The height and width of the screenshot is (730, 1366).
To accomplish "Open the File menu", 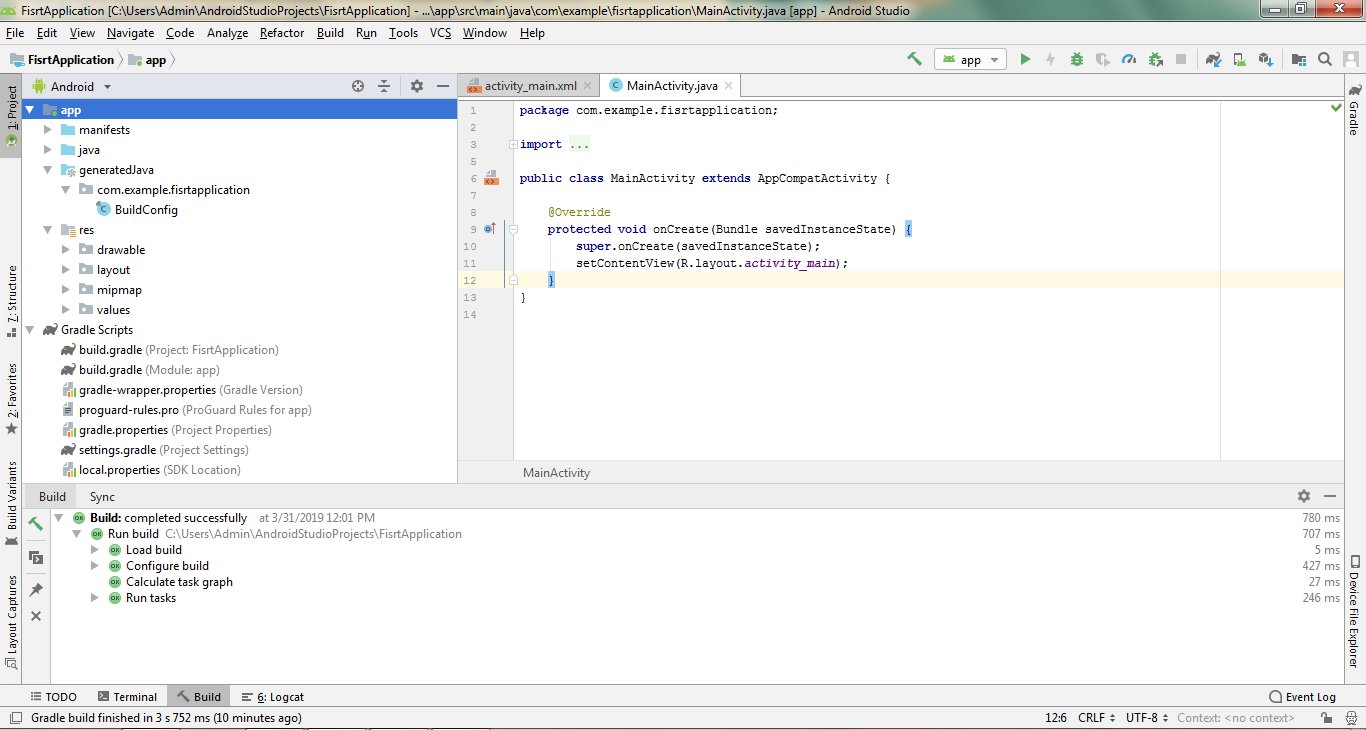I will point(14,33).
